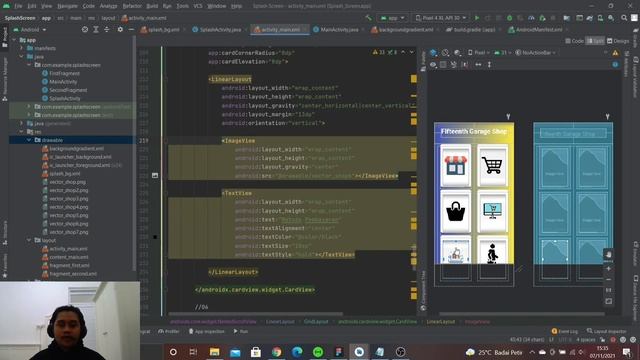The height and width of the screenshot is (360, 640).
Task: Open the Pixel device dropdown in preview toolbar
Action: (479, 53)
